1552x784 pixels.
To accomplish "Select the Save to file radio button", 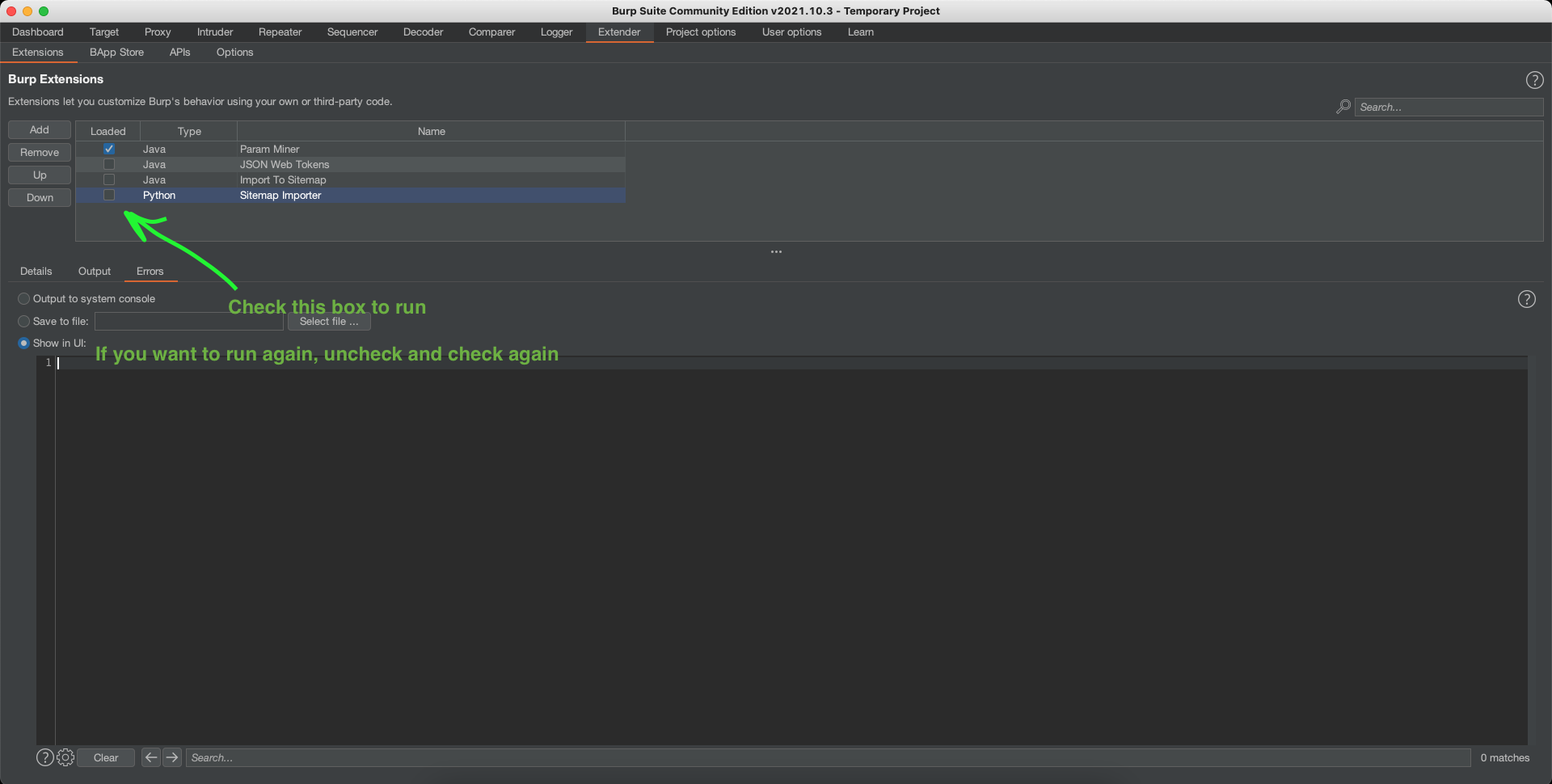I will pos(23,321).
